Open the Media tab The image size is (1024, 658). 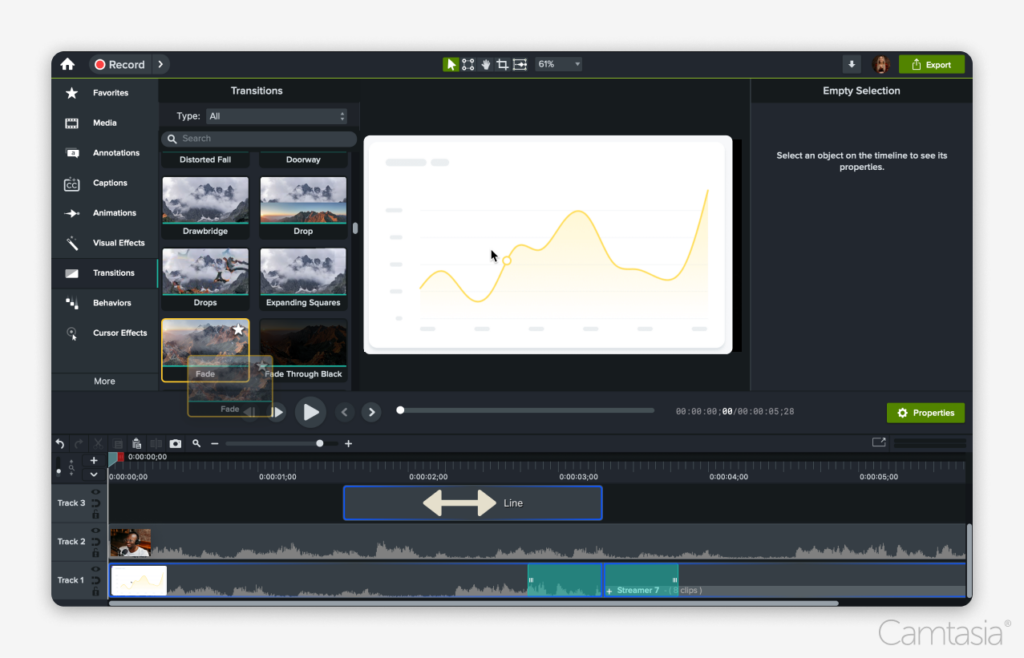click(x=104, y=123)
